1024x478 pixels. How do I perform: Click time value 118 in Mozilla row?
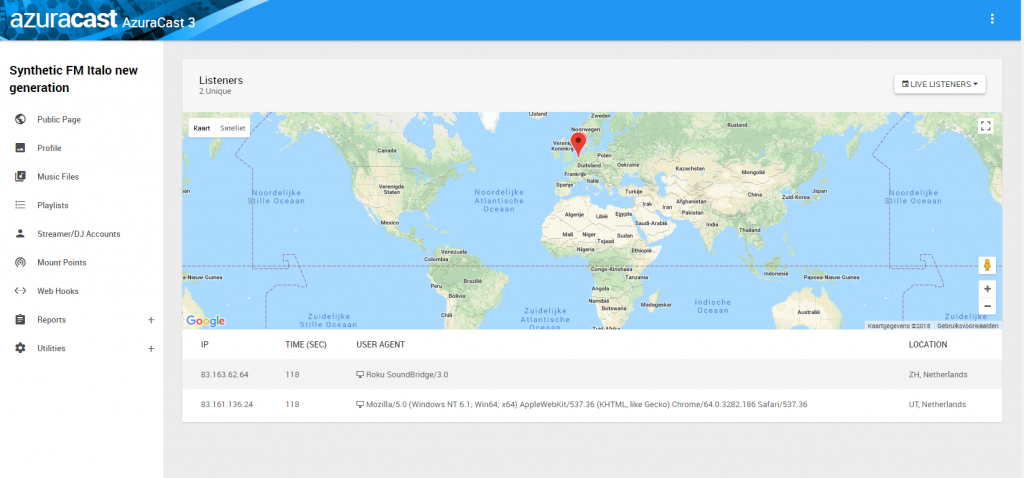(x=292, y=404)
